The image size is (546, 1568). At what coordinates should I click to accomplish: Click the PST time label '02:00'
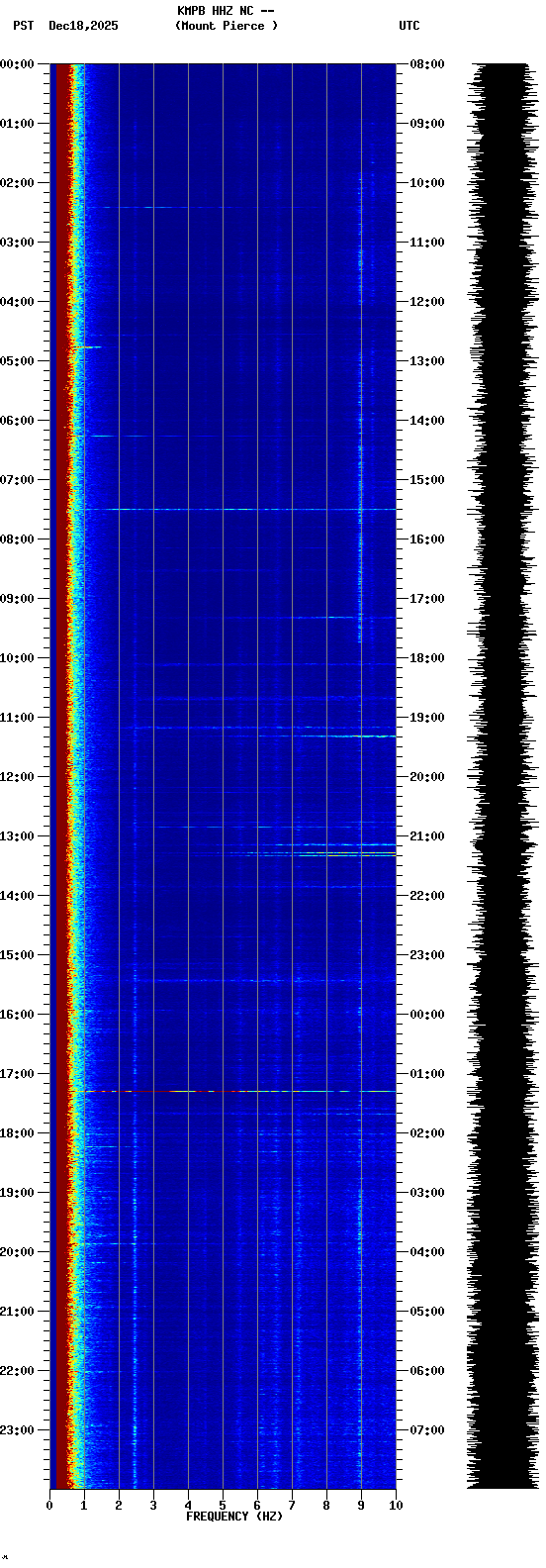coord(17,183)
